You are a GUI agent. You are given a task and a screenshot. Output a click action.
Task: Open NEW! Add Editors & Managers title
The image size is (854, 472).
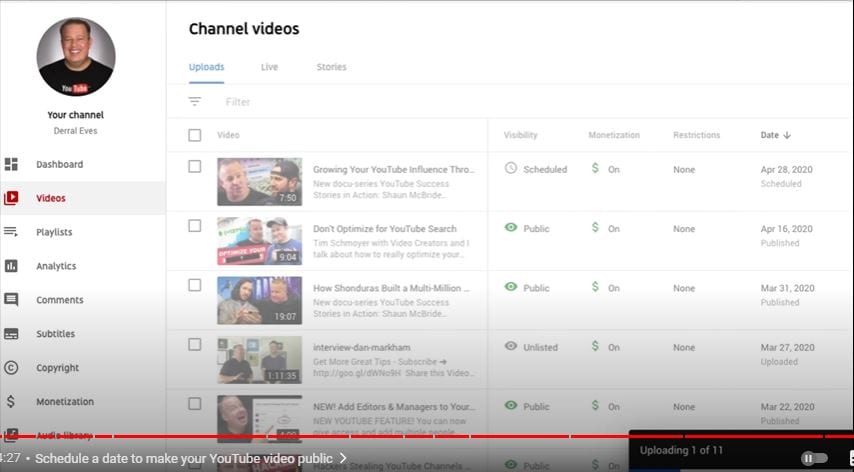394,407
